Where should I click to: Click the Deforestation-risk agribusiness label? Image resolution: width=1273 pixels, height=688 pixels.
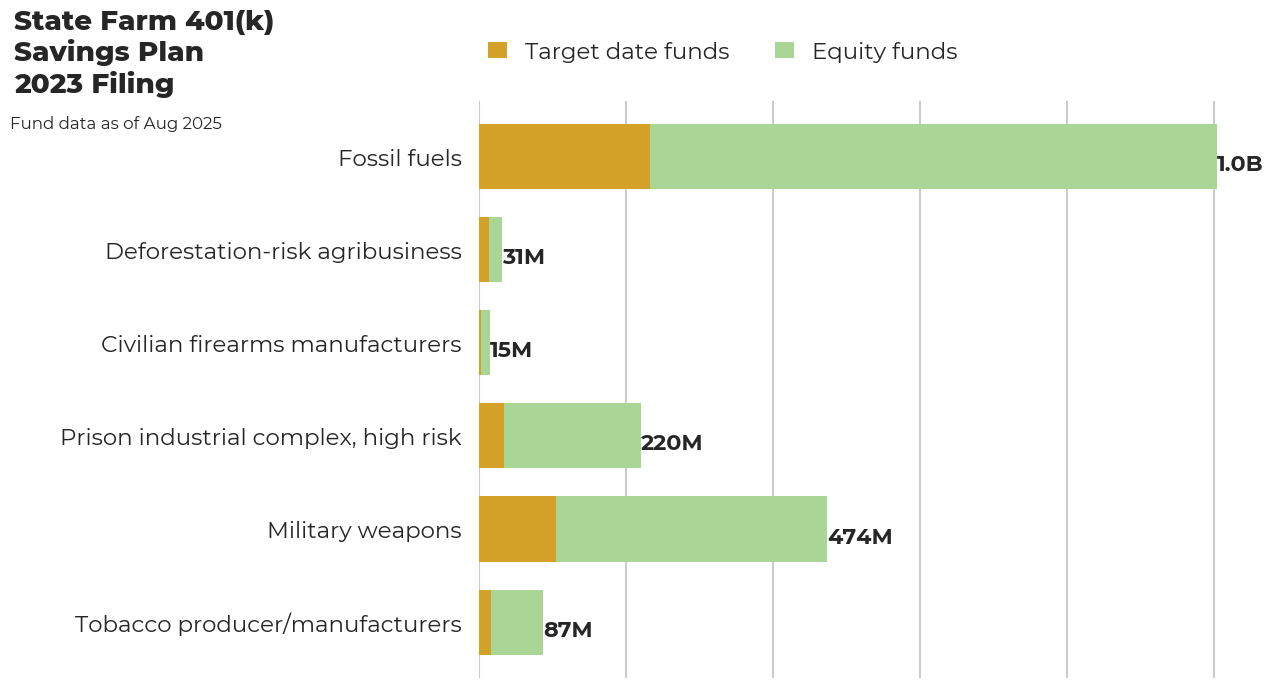tap(284, 251)
